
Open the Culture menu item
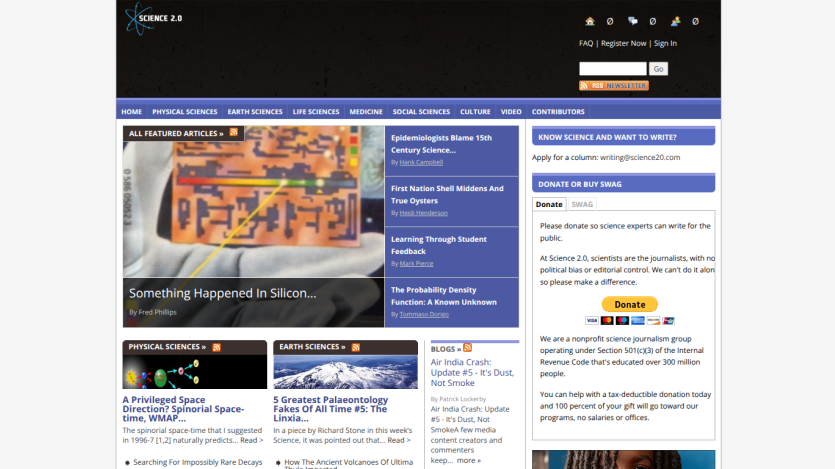[x=475, y=112]
